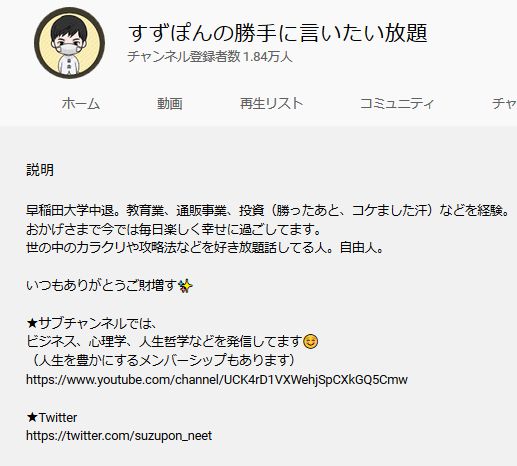Viewport: 517px width, 466px height.
Task: Click the star before サブチャンネルでは
Action: coord(32,323)
